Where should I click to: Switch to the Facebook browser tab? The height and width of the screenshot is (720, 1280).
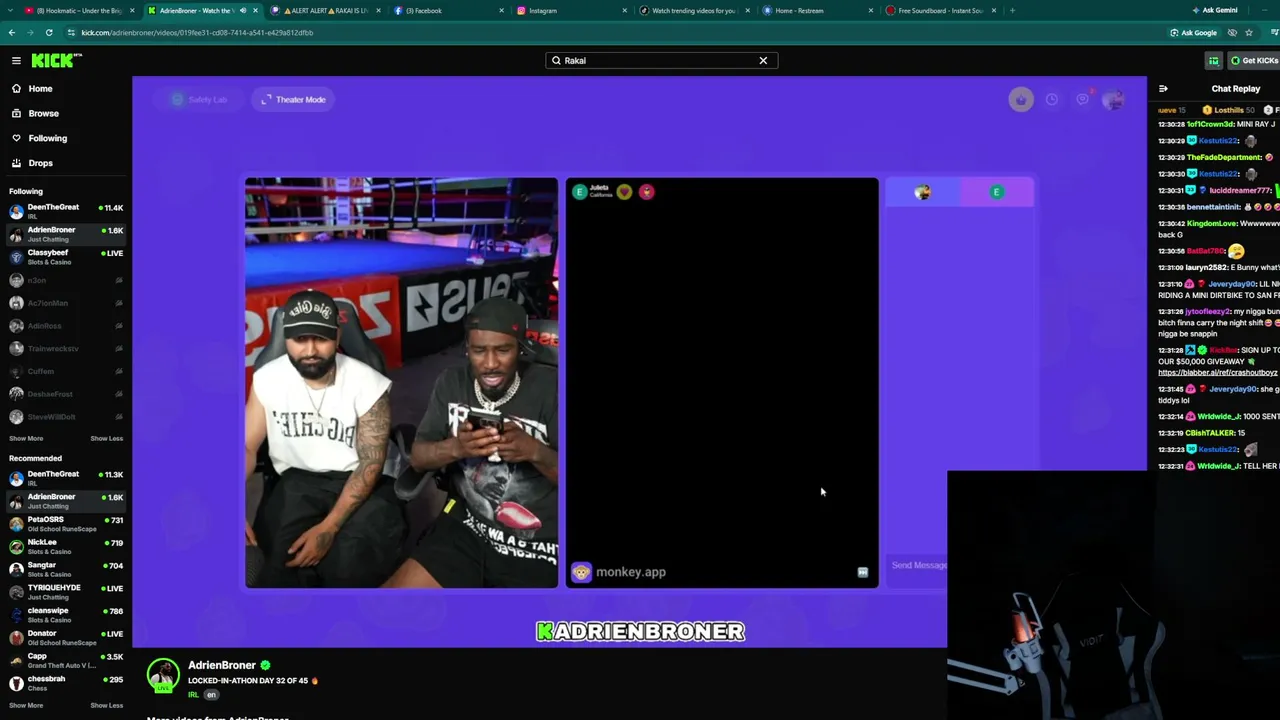(448, 10)
